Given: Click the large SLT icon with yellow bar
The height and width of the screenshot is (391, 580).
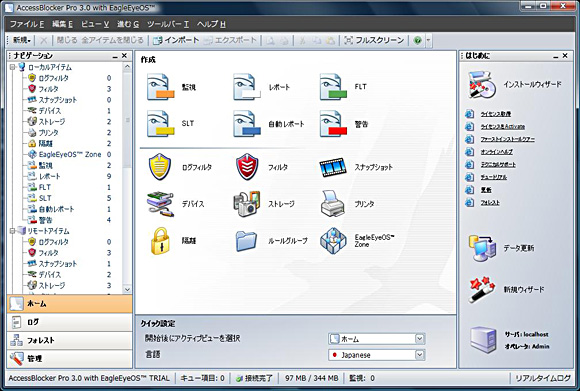Looking at the screenshot, I should point(161,124).
